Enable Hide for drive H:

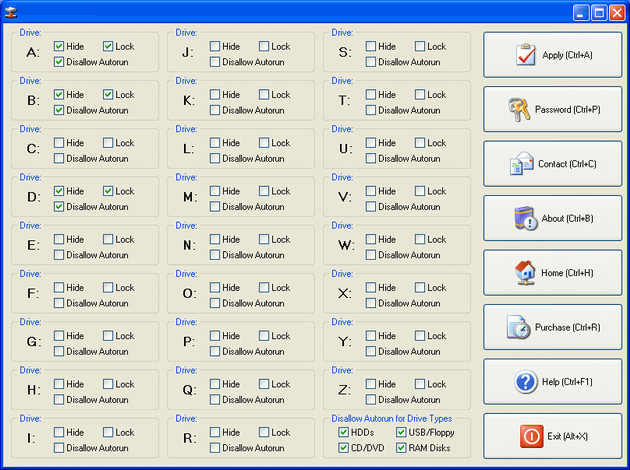point(59,384)
